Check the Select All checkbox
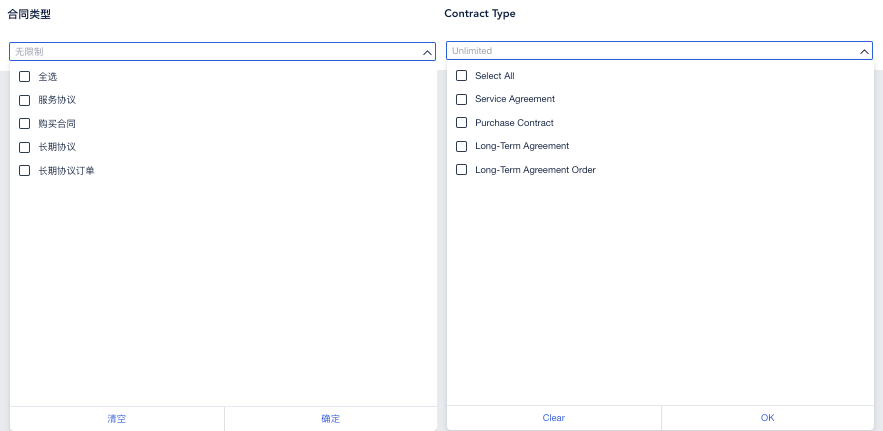Screen dimensions: 883x431 pos(462,76)
